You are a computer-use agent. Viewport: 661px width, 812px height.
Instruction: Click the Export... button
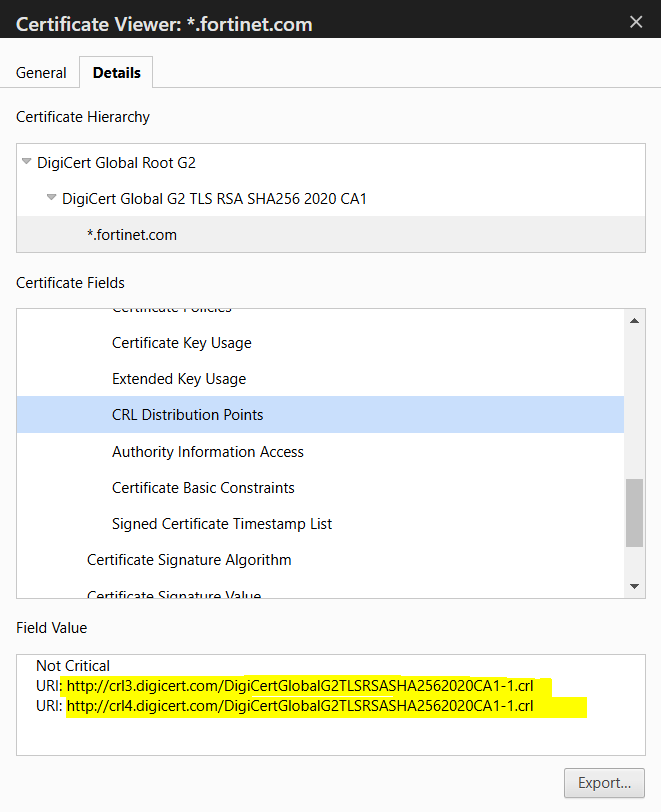point(604,782)
